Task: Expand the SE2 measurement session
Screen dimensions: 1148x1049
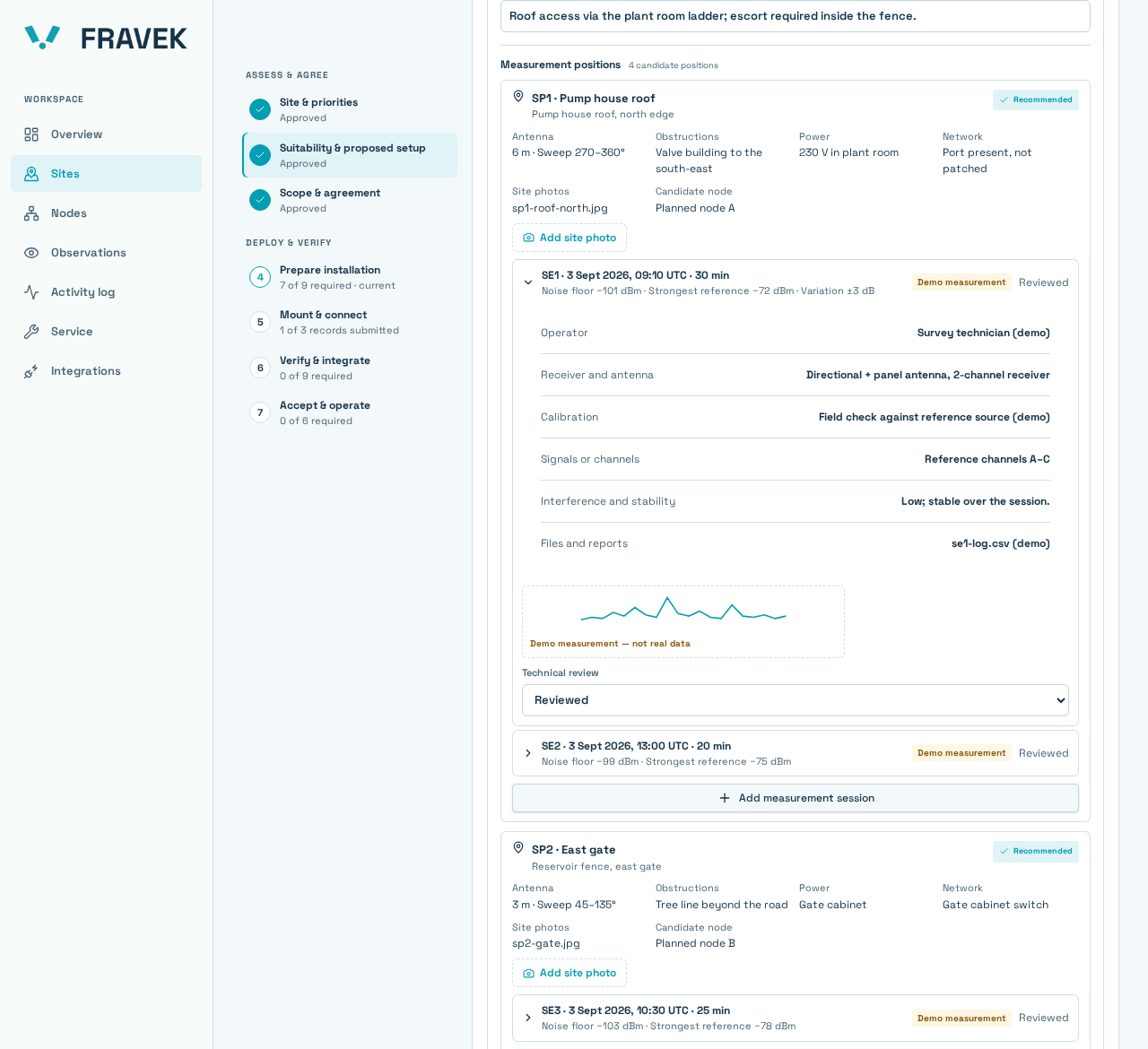Action: pyautogui.click(x=528, y=753)
